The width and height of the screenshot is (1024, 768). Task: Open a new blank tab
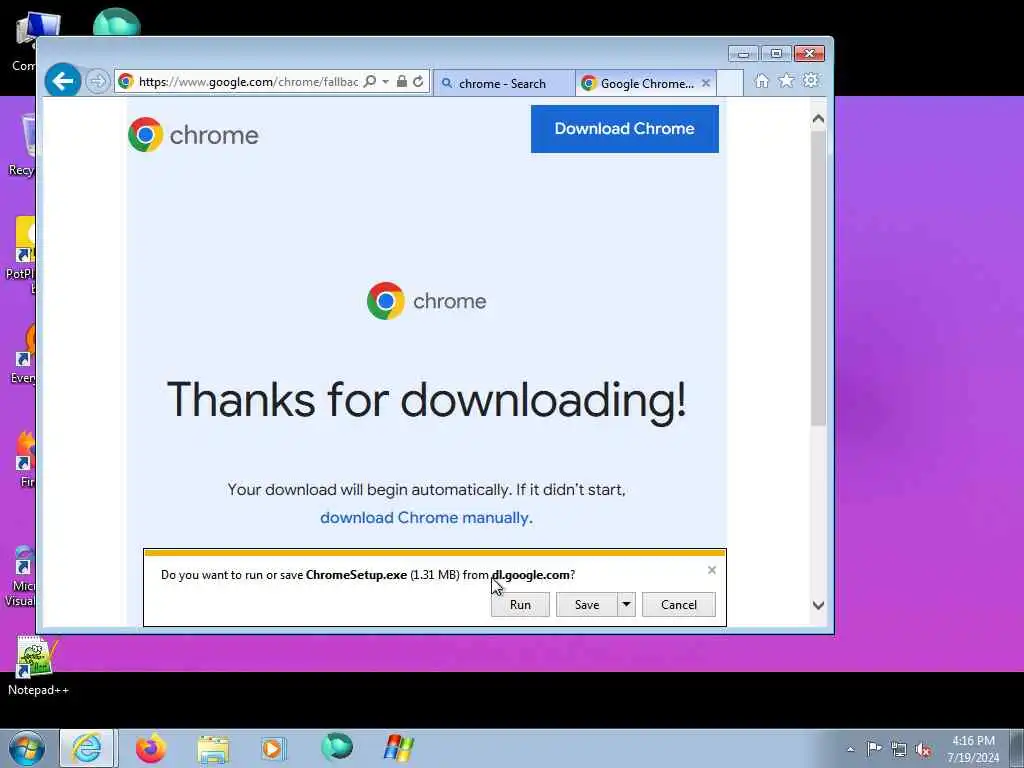[x=730, y=84]
